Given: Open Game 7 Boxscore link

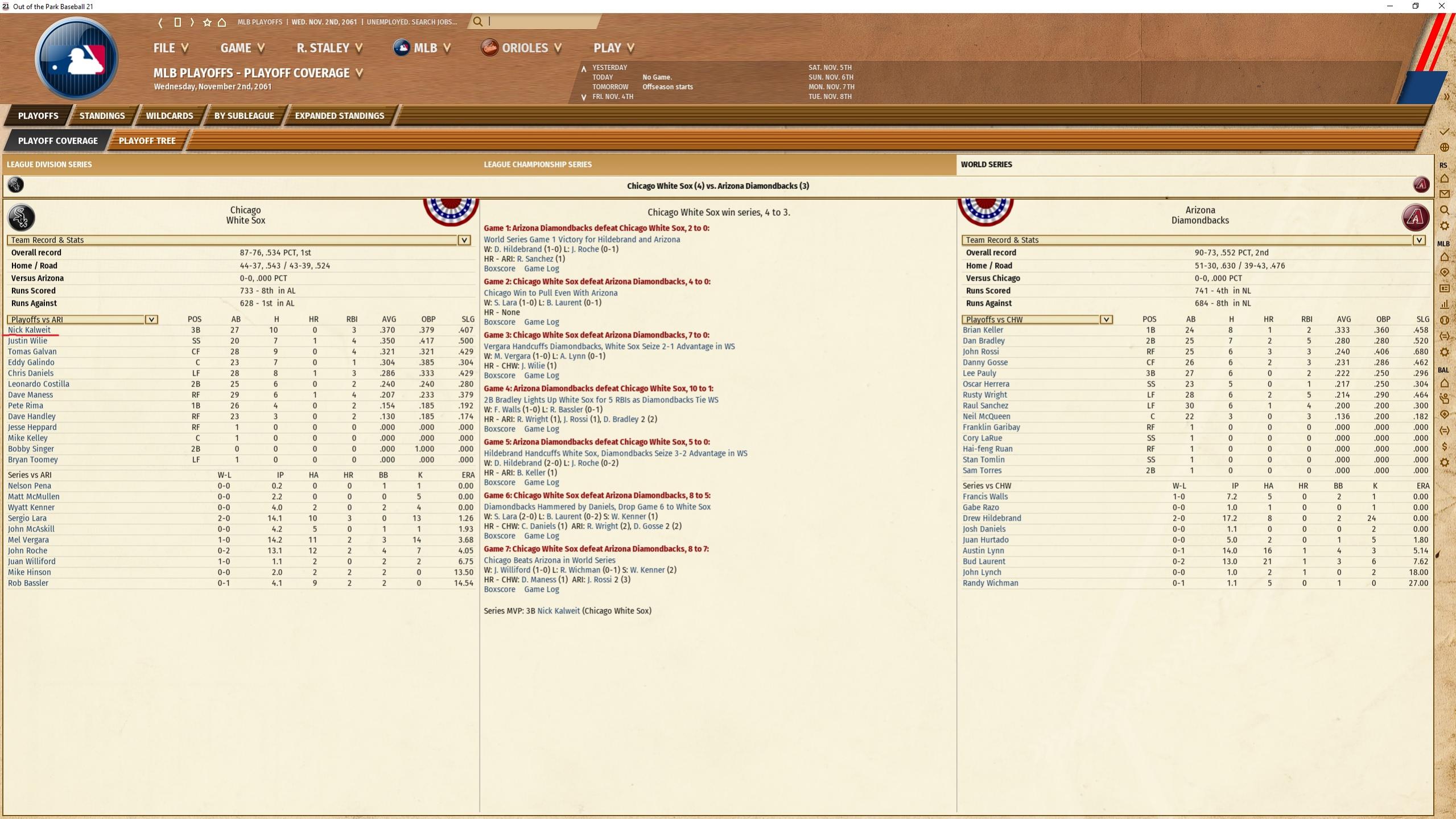Looking at the screenshot, I should pyautogui.click(x=500, y=589).
